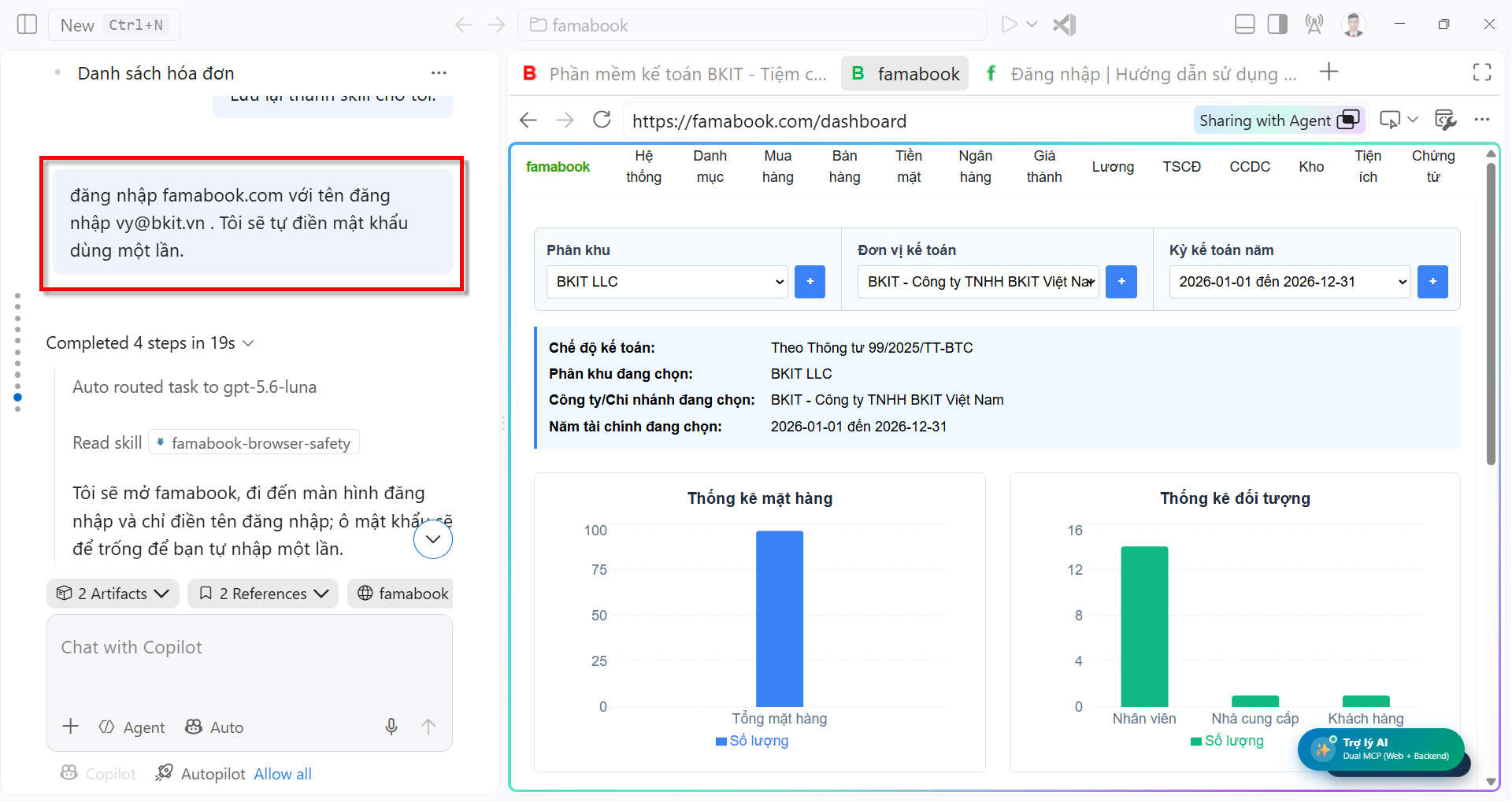Toggle Sharing with Agent
1512x803 pixels.
(x=1279, y=120)
